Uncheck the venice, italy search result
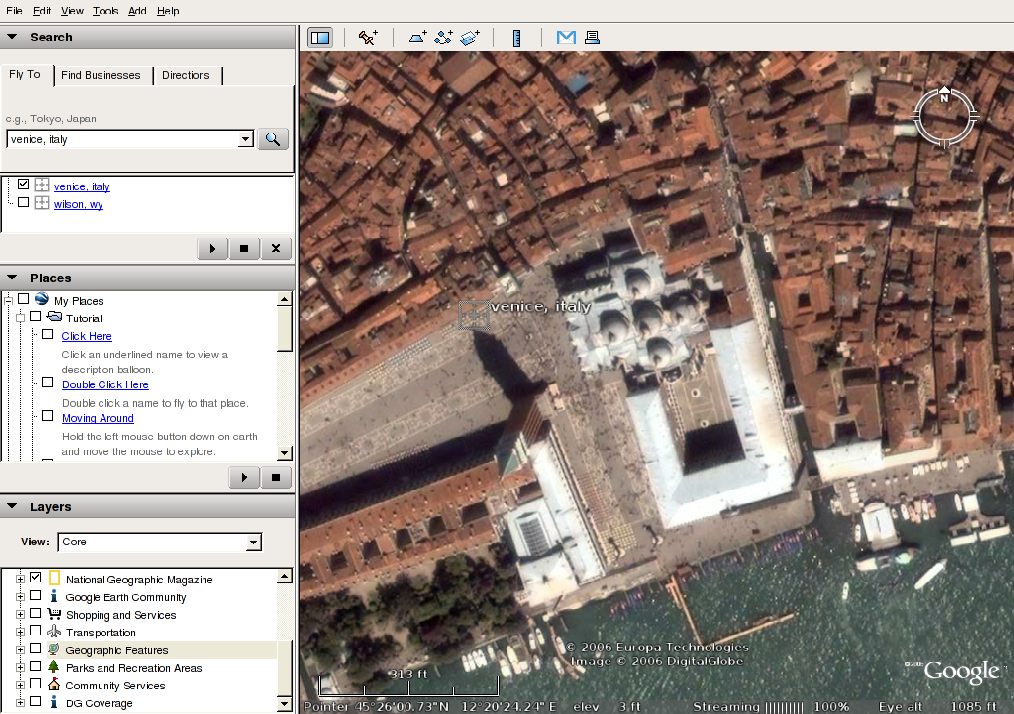The image size is (1014, 714). tap(23, 184)
